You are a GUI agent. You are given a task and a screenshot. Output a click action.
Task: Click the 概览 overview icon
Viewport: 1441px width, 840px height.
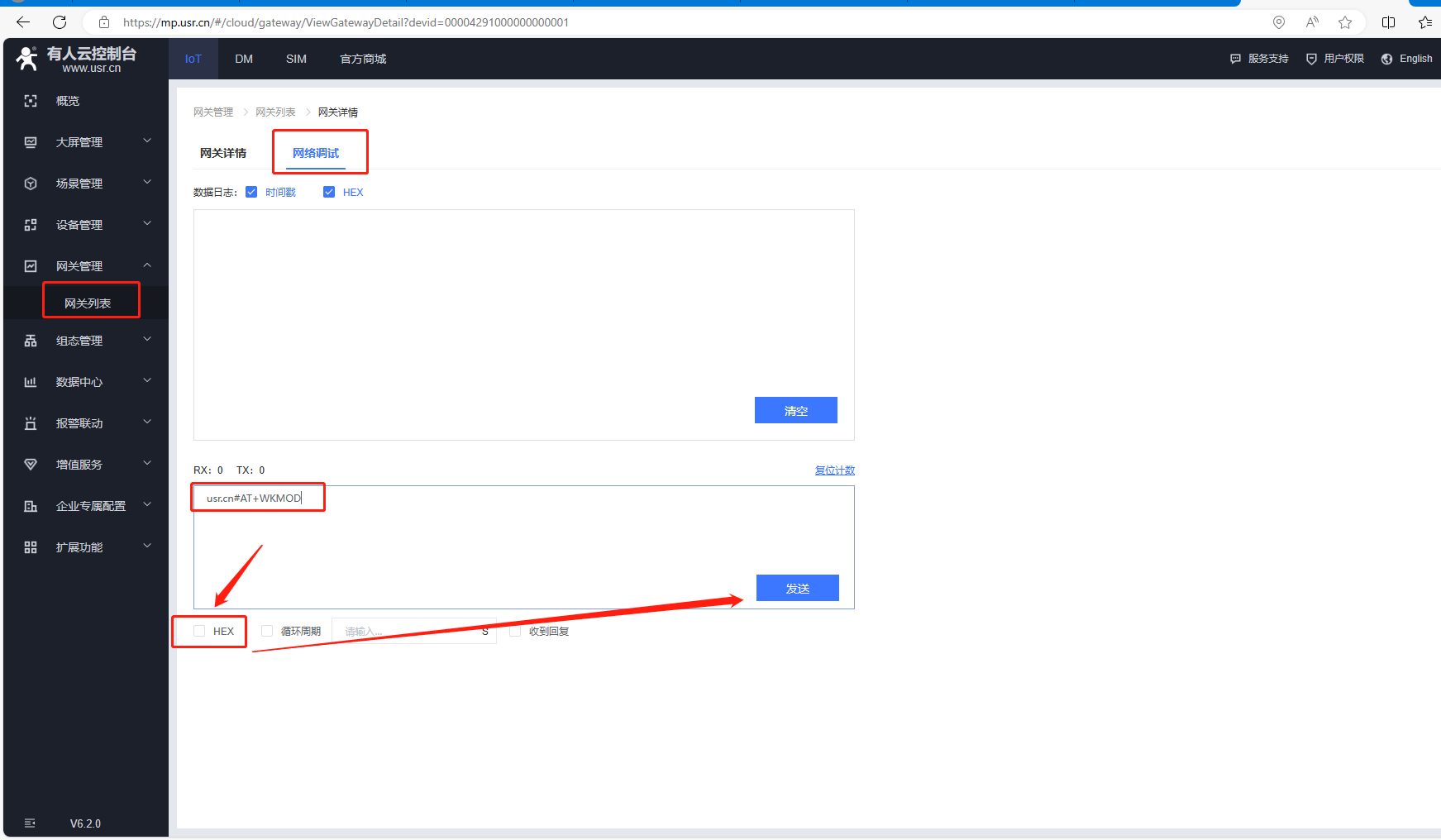[31, 101]
